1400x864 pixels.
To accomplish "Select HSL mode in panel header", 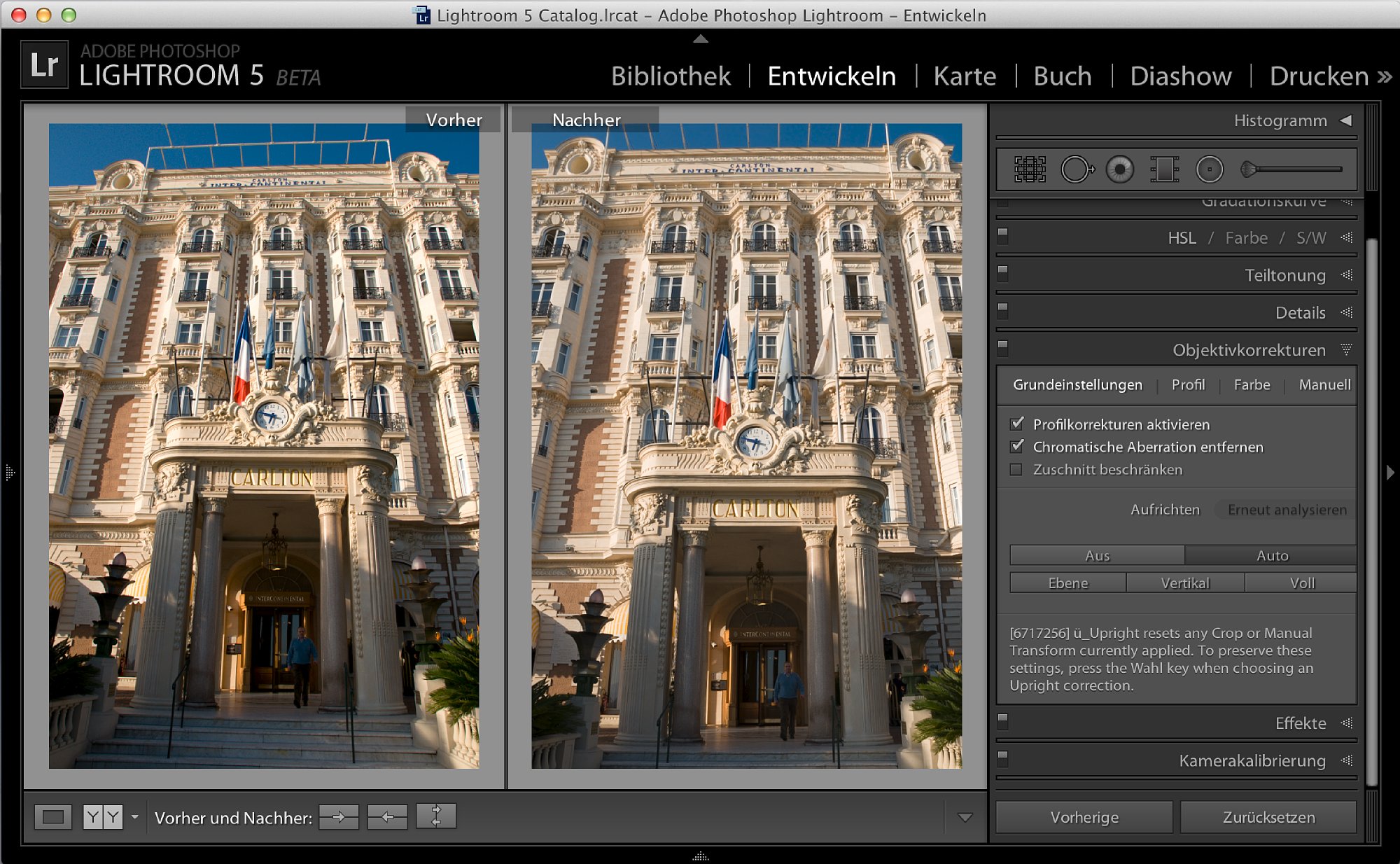I will click(1182, 237).
